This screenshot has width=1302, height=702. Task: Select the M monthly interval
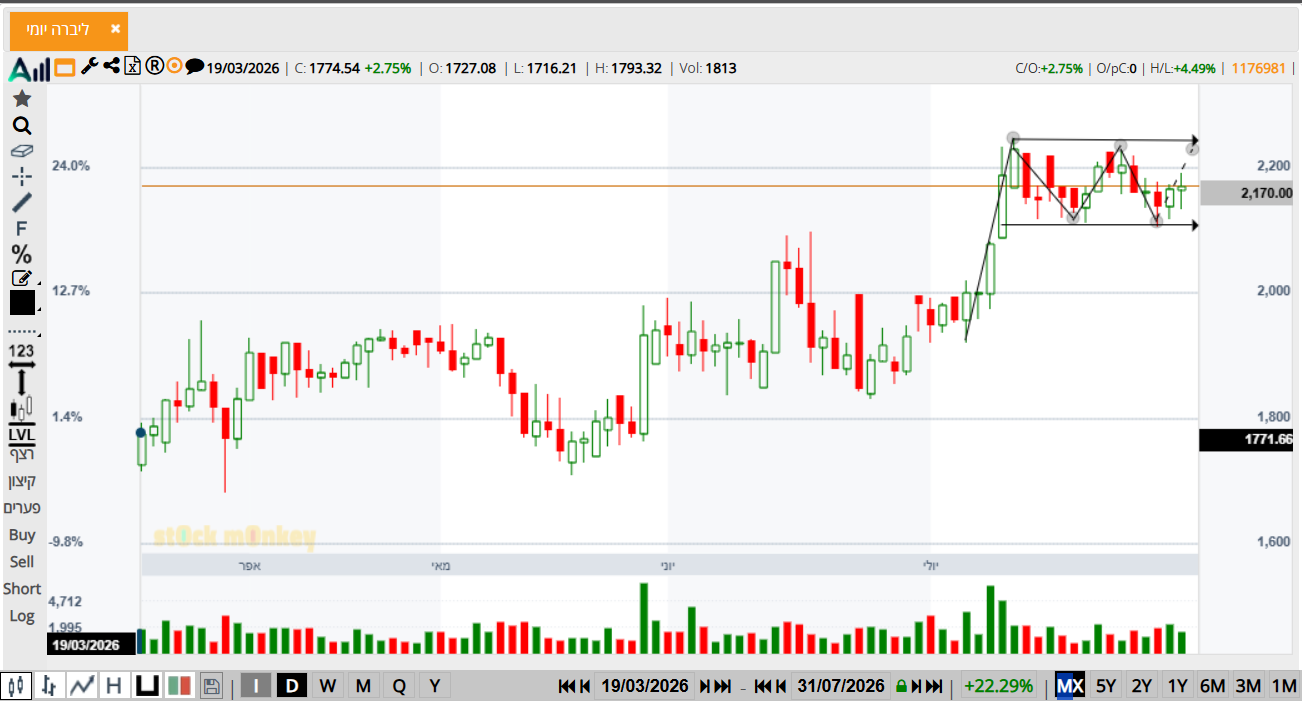(x=363, y=686)
